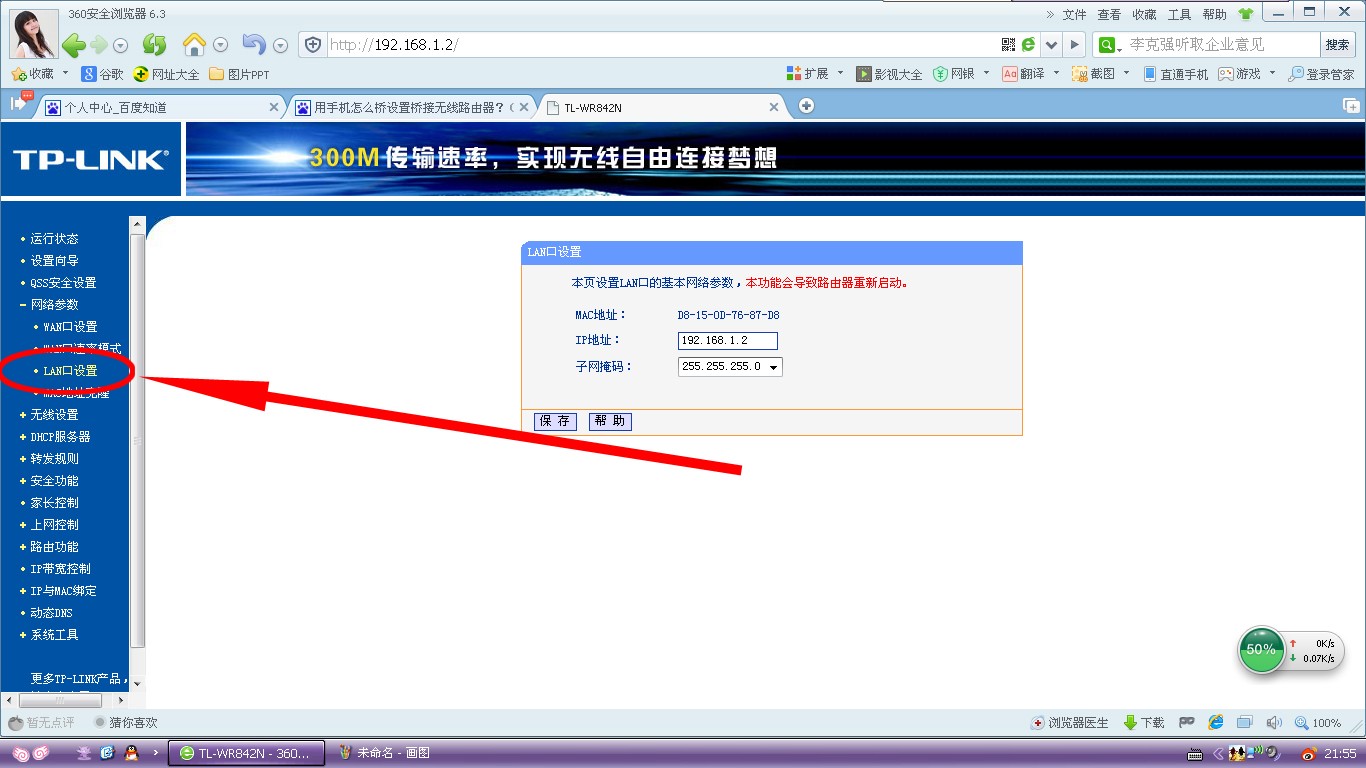Image resolution: width=1366 pixels, height=768 pixels.
Task: Open 未命名 - 画图 in the taskbar
Action: click(x=385, y=753)
